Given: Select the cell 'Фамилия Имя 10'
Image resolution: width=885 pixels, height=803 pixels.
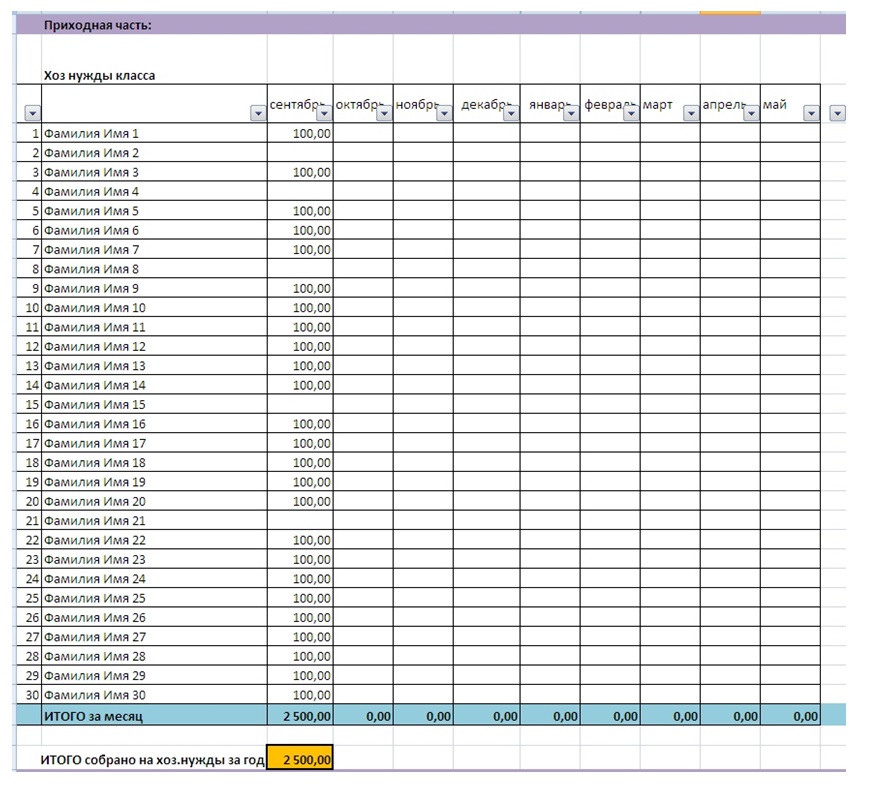Looking at the screenshot, I should point(154,308).
